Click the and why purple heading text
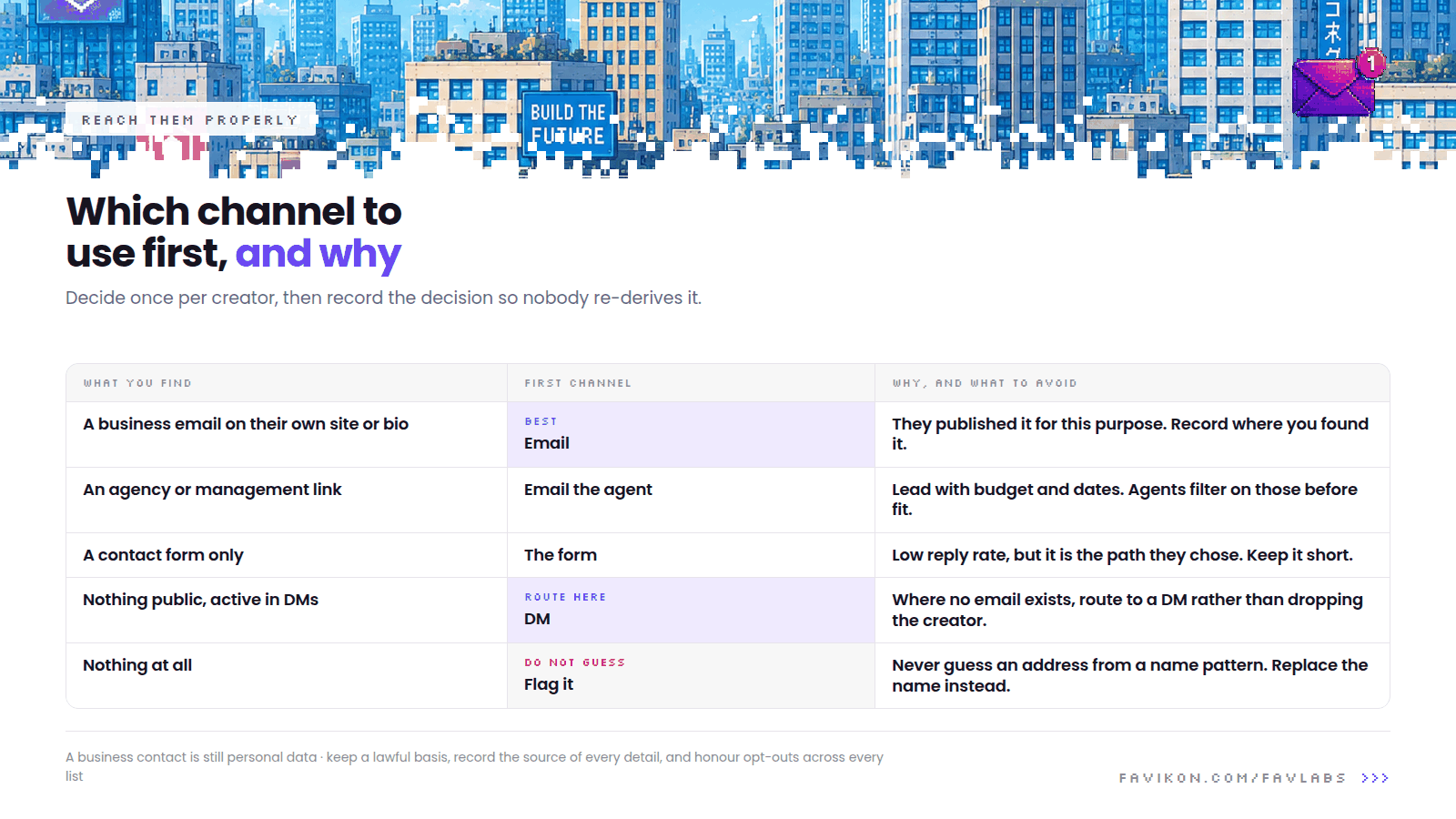Screen dimensions: 1456x819 click(318, 254)
